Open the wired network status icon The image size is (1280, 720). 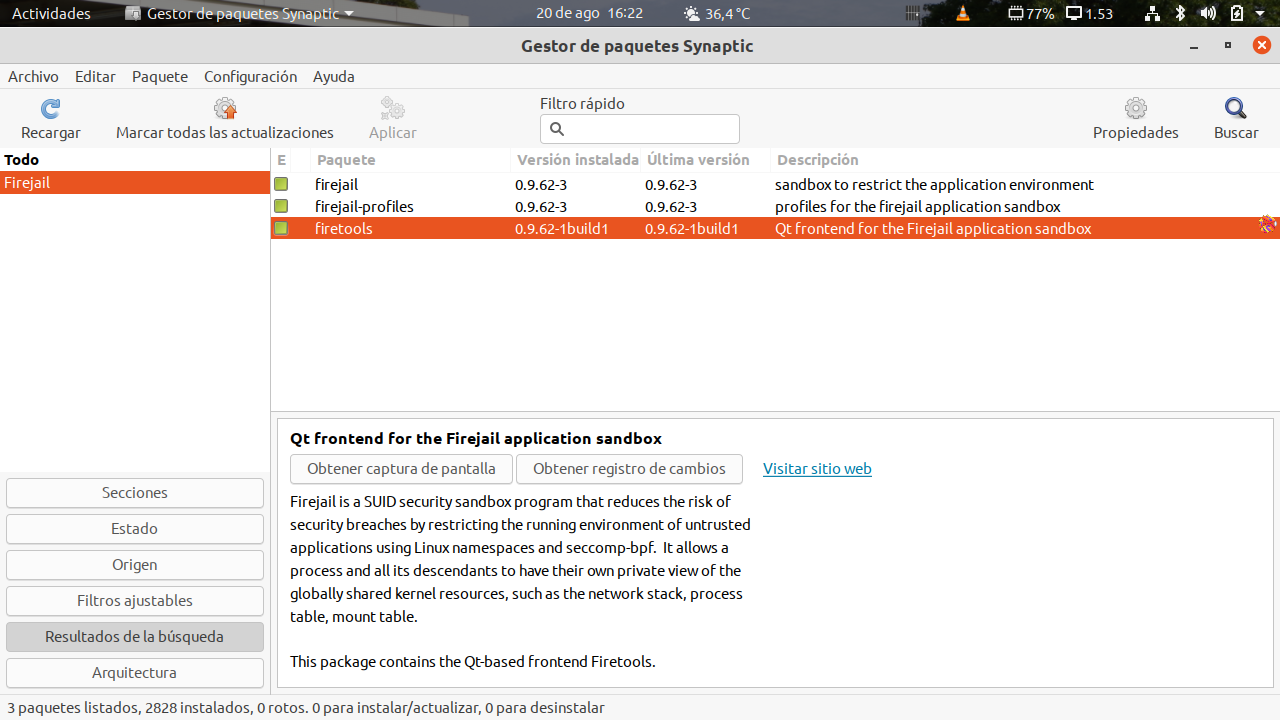pyautogui.click(x=1152, y=14)
